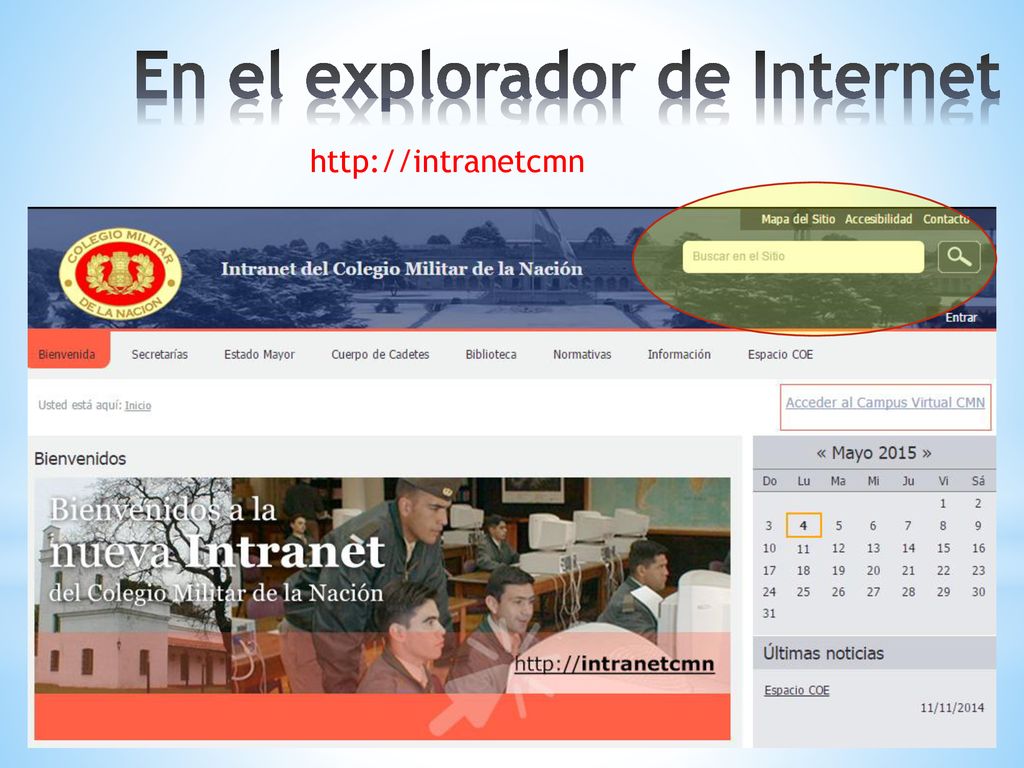Screen dimensions: 1024x768
Task: Select highlighted day 4 in calendar
Action: 803,526
